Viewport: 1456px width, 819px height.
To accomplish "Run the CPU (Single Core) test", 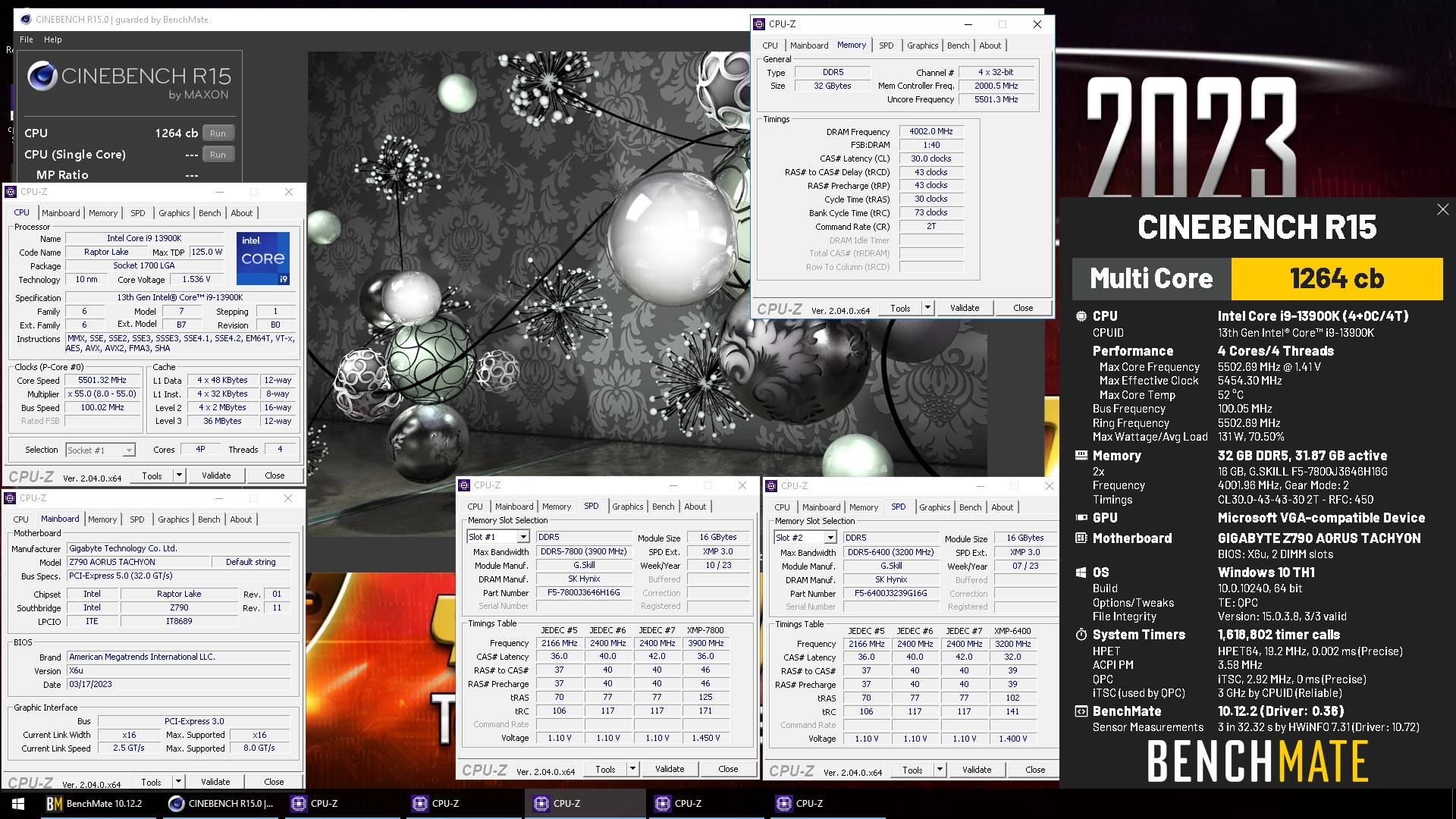I will [218, 155].
